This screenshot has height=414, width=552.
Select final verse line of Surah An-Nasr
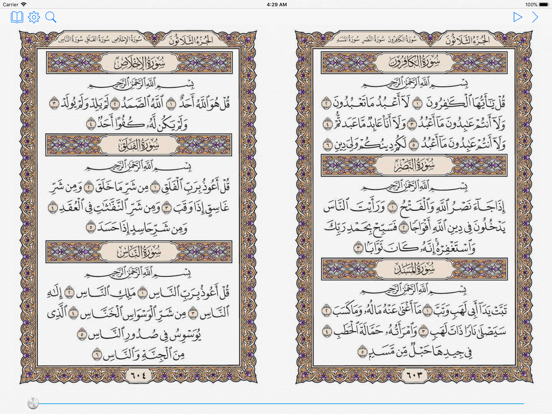click(x=414, y=248)
